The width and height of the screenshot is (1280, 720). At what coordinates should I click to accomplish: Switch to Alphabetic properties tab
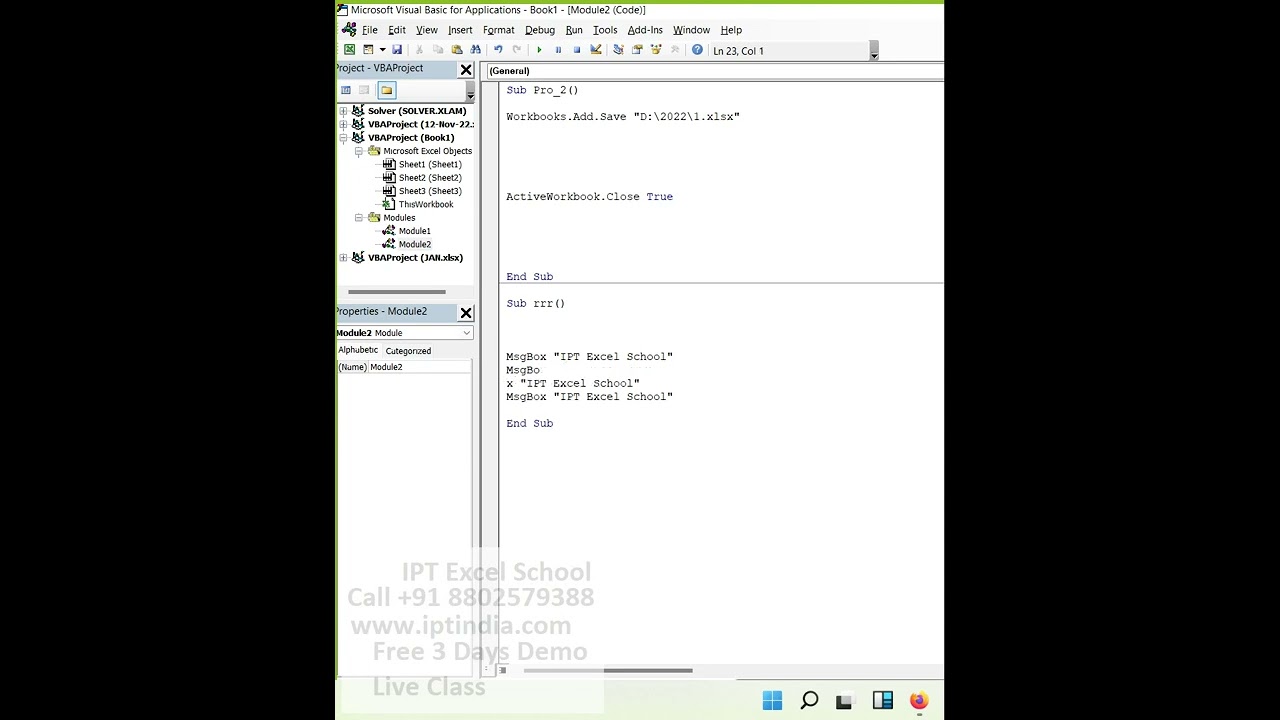coord(358,350)
